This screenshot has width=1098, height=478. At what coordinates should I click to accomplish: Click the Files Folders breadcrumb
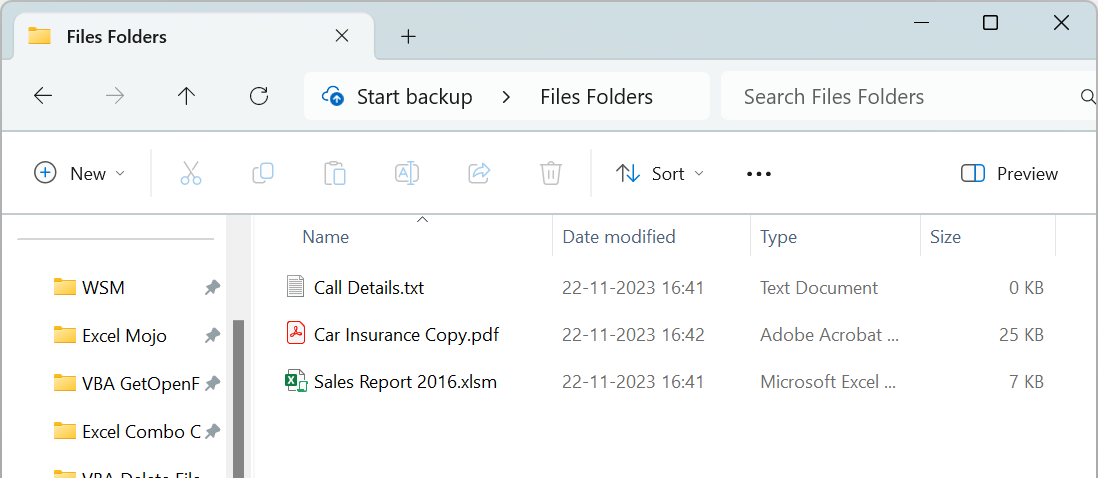pyautogui.click(x=597, y=97)
